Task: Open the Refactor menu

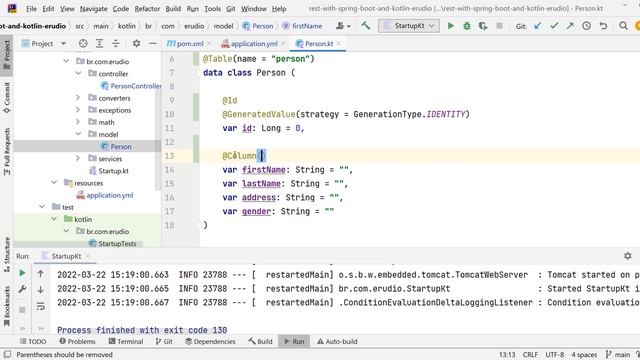Action: pos(147,9)
